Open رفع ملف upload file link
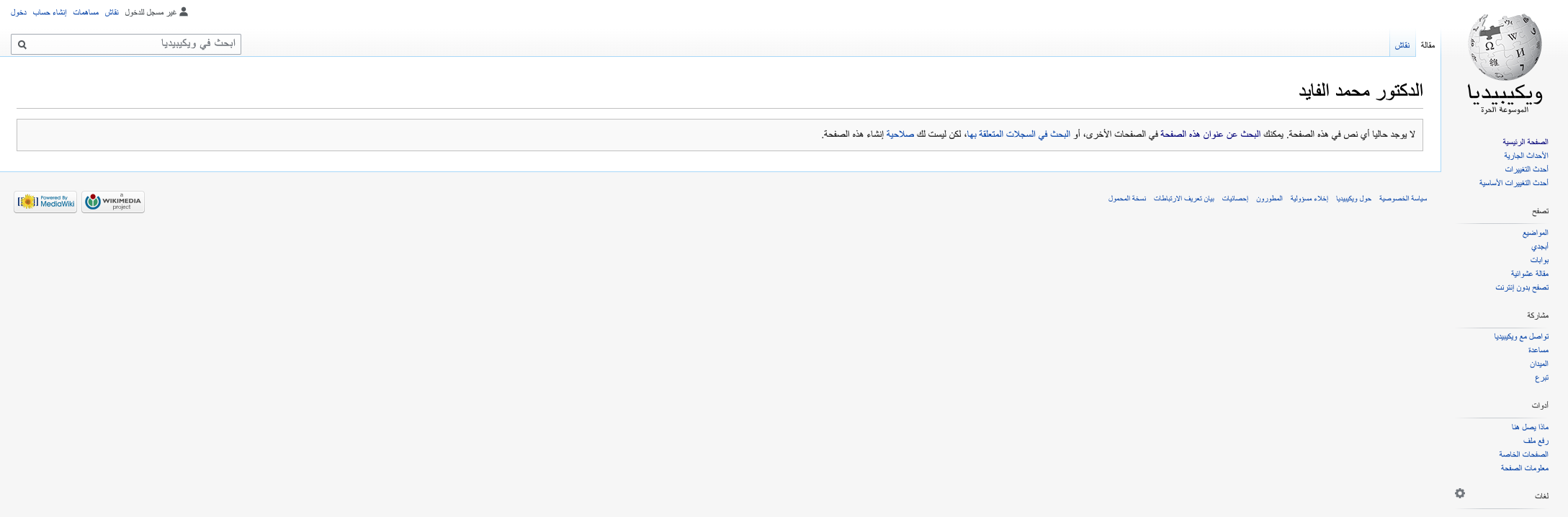Viewport: 1568px width, 517px height. pyautogui.click(x=1535, y=441)
